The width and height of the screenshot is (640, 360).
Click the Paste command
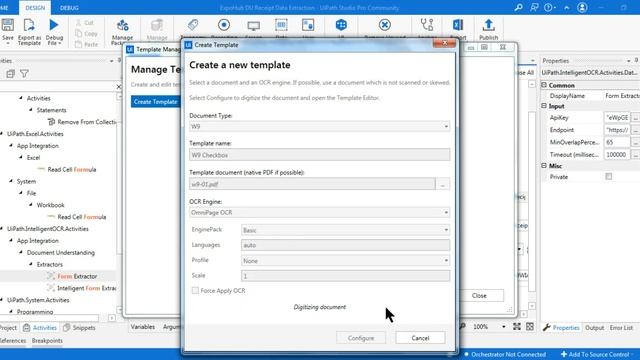tap(87, 44)
